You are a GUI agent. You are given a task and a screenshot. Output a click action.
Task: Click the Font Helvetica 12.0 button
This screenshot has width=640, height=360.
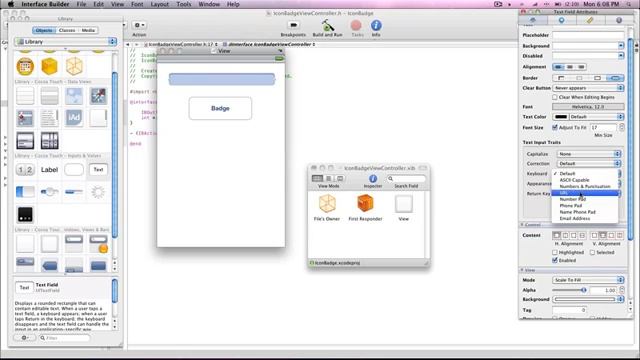point(588,107)
